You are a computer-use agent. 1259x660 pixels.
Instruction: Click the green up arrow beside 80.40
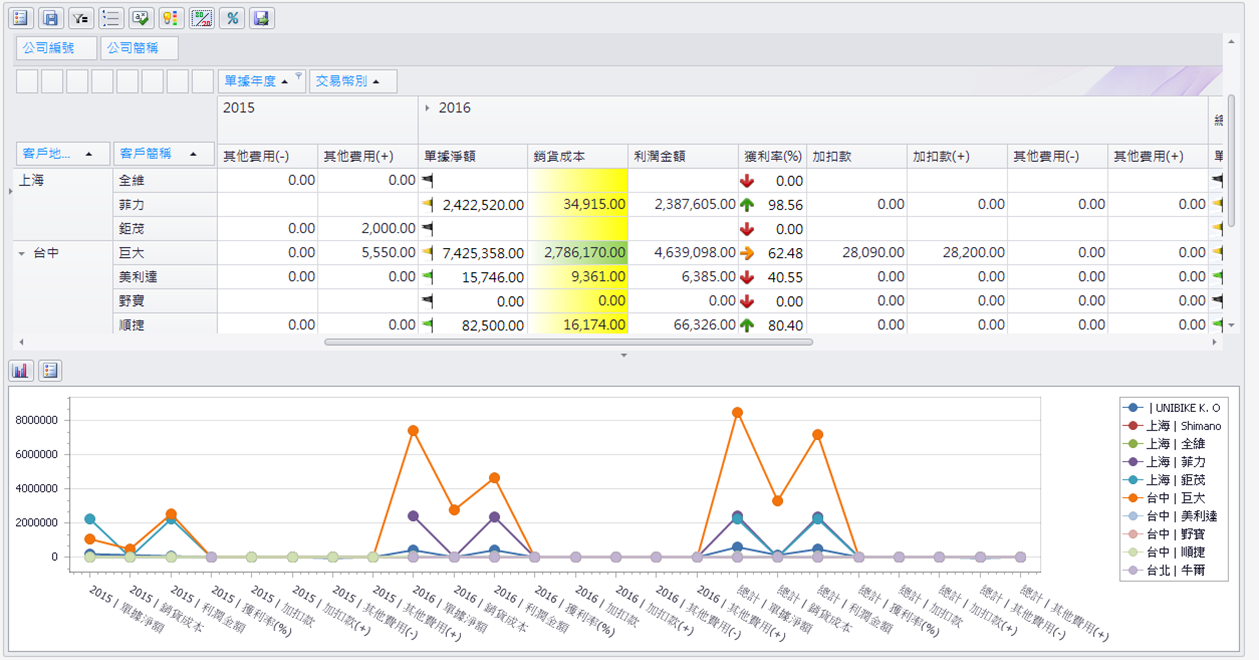point(747,325)
